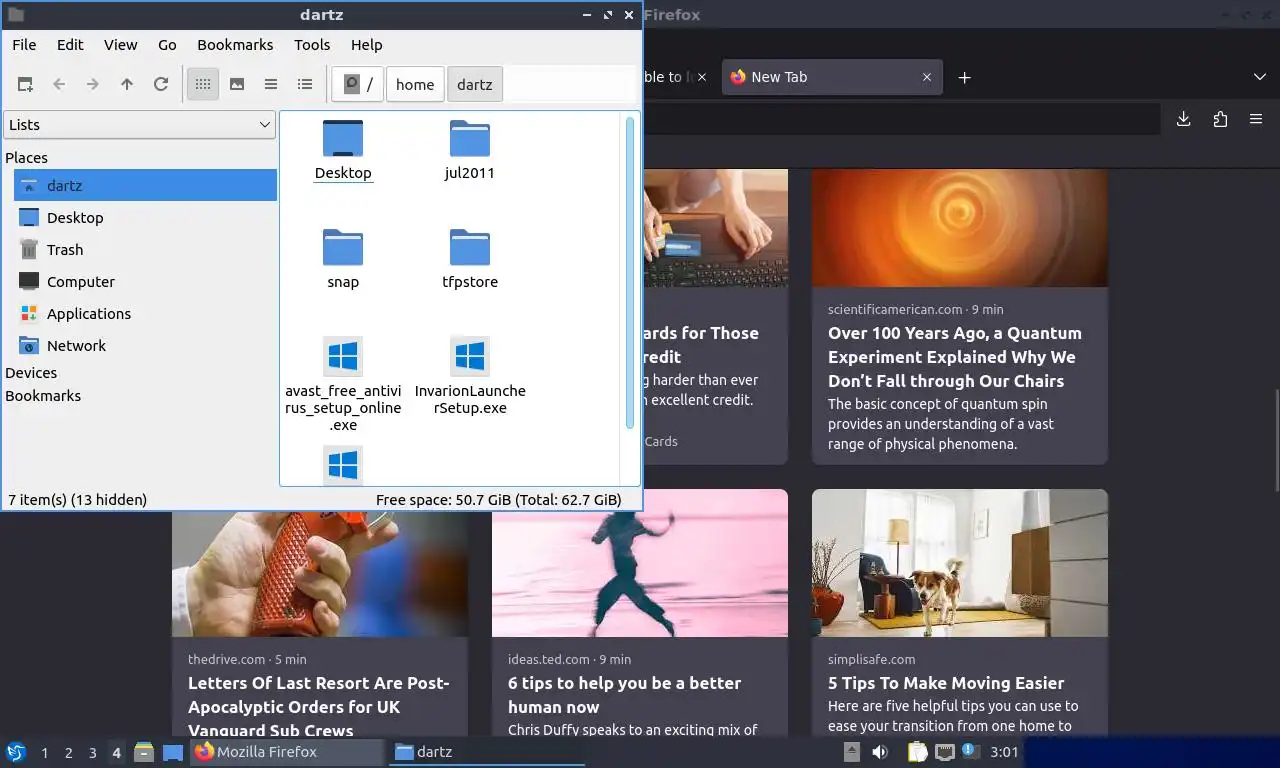Image resolution: width=1280 pixels, height=768 pixels.
Task: Select the snap folder
Action: tap(343, 259)
